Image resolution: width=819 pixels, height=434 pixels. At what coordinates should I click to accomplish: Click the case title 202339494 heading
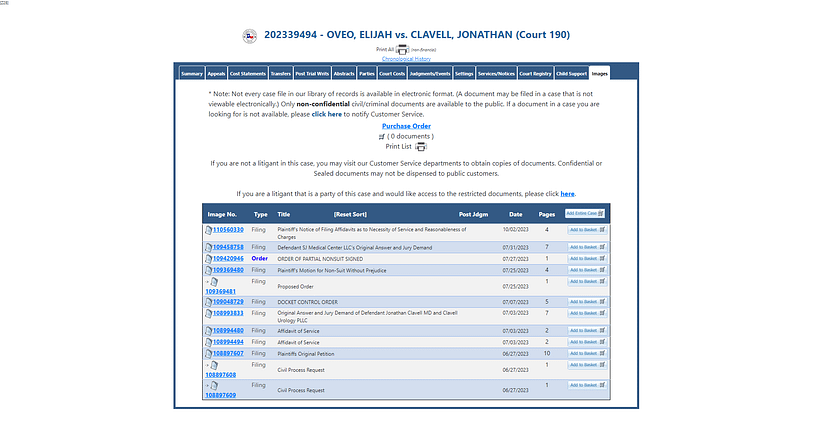[417, 35]
